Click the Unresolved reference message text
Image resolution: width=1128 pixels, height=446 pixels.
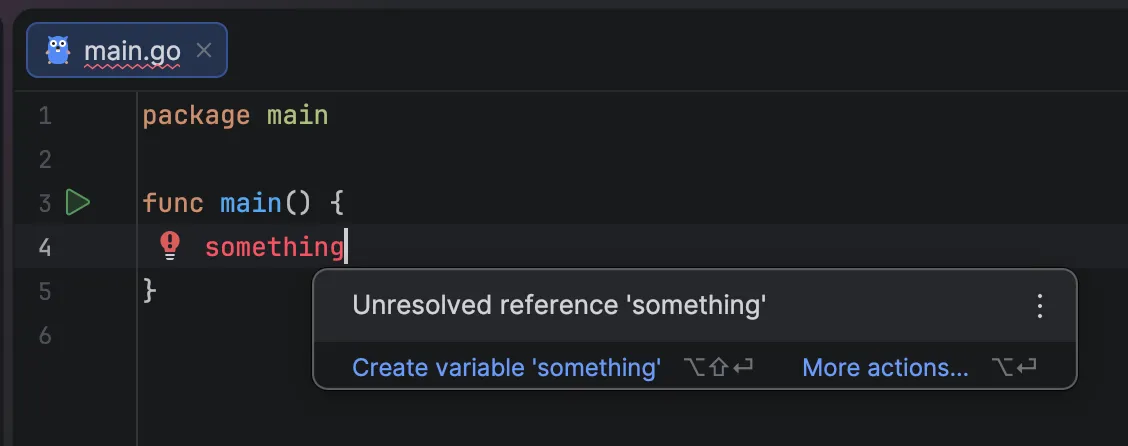click(x=559, y=306)
